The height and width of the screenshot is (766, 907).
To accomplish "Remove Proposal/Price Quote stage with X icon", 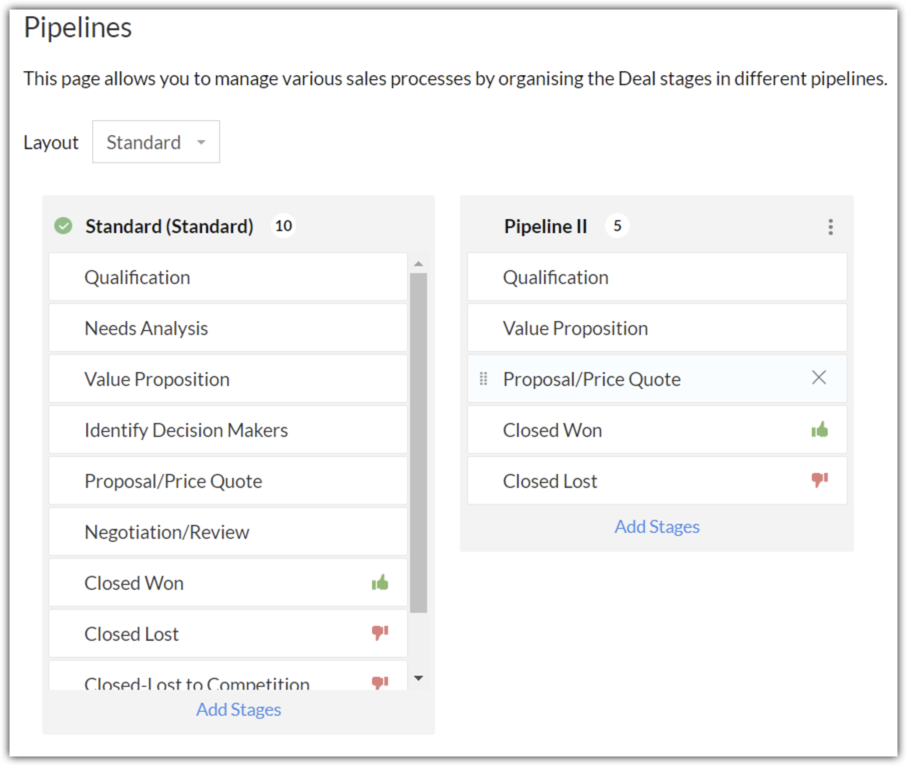I will (x=819, y=378).
